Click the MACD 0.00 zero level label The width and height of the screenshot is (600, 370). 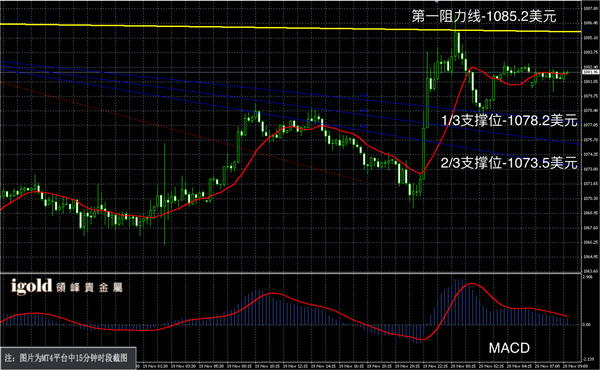coord(586,324)
